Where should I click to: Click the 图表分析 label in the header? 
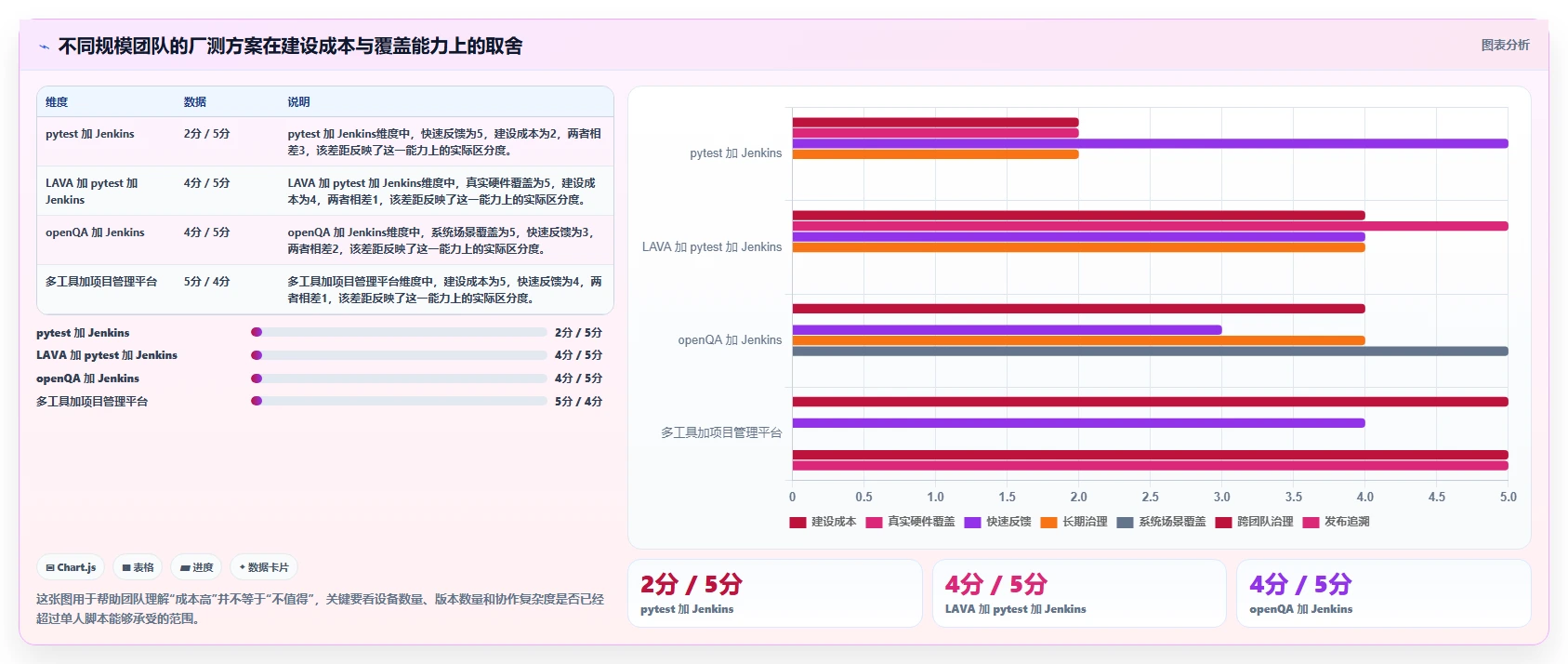[x=1505, y=45]
